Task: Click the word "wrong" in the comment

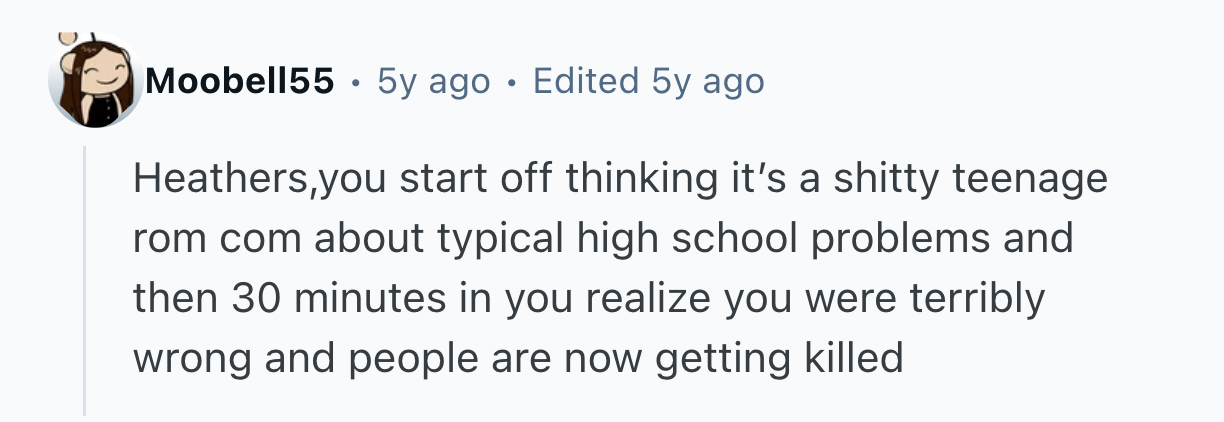Action: (187, 358)
